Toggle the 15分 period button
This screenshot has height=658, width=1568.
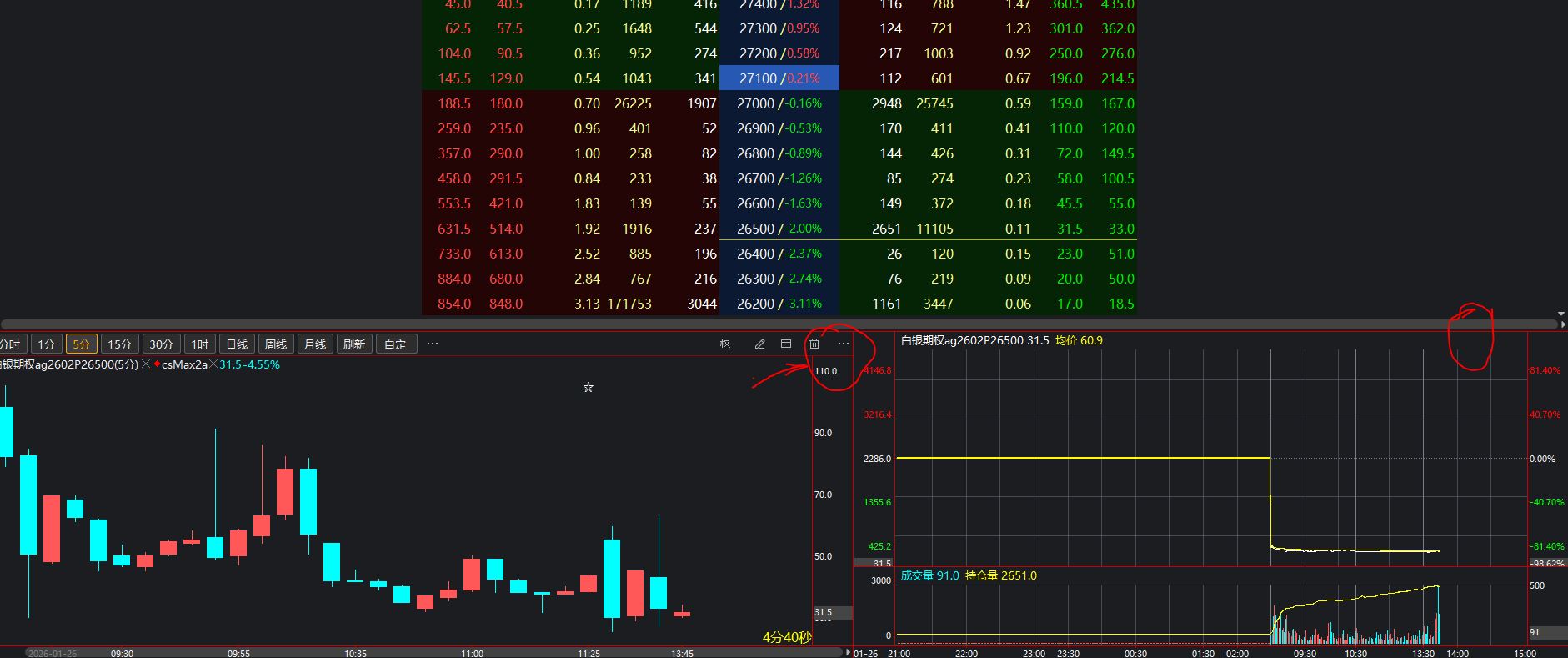[119, 344]
